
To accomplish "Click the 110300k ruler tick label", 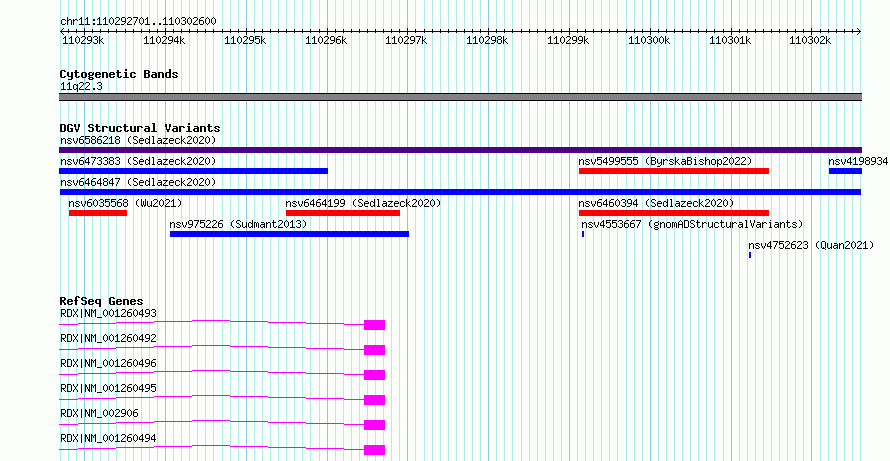I will click(x=649, y=41).
